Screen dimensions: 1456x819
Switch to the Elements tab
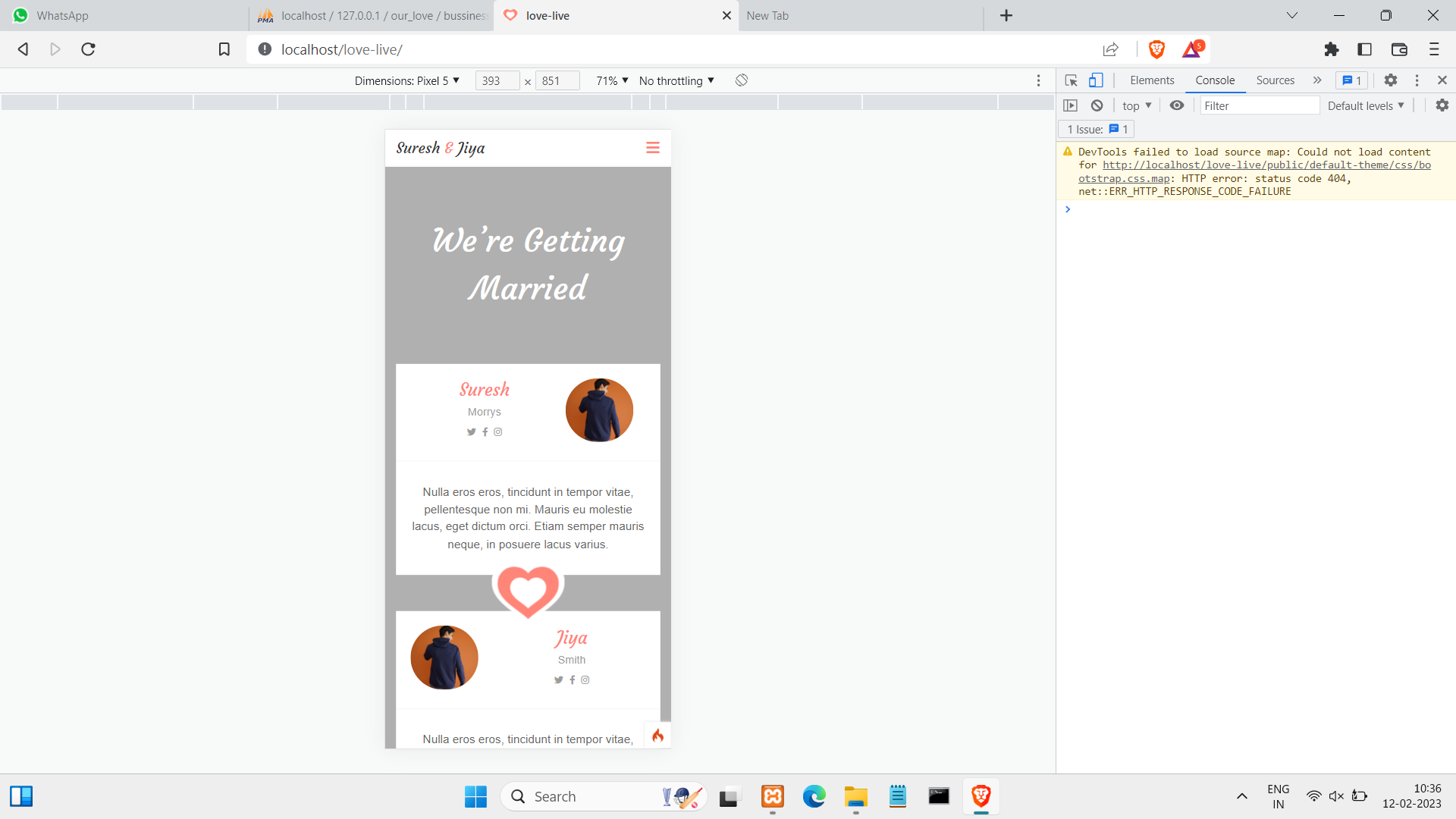(x=1152, y=80)
